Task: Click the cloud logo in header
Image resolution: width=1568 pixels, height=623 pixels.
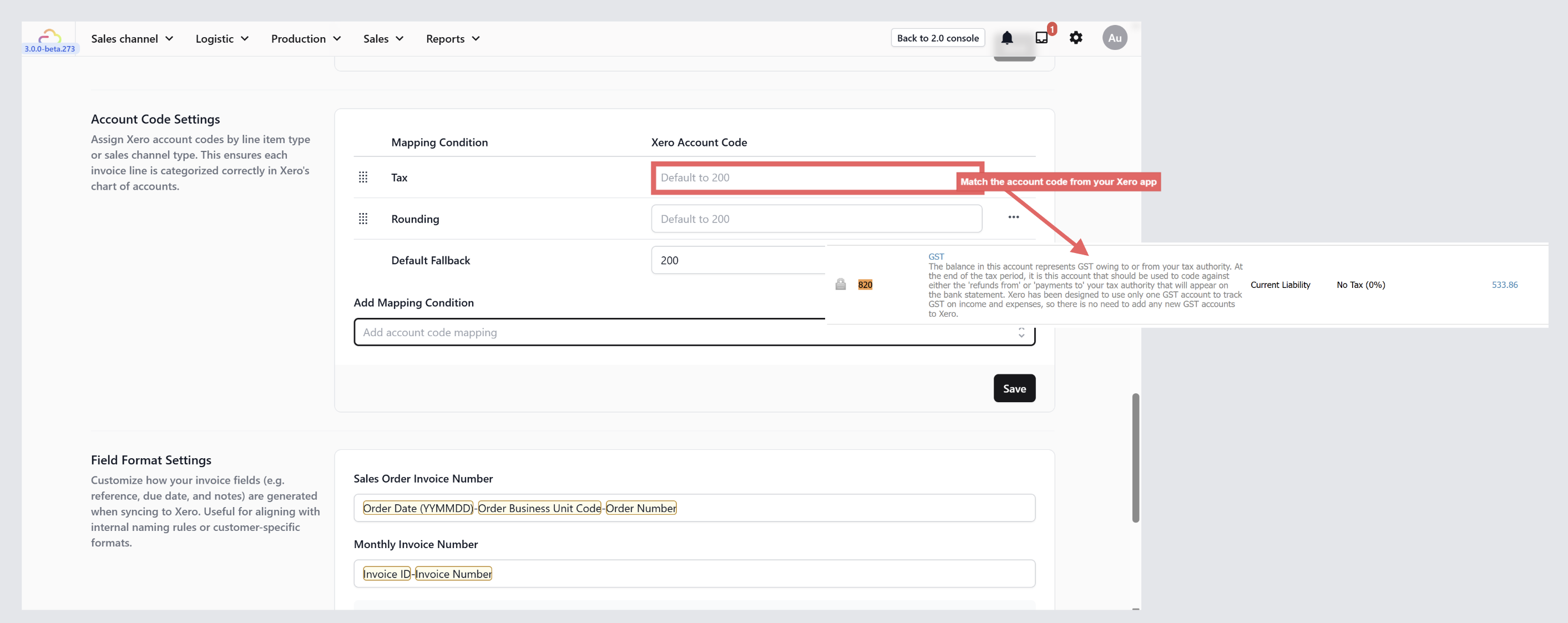Action: pyautogui.click(x=49, y=36)
